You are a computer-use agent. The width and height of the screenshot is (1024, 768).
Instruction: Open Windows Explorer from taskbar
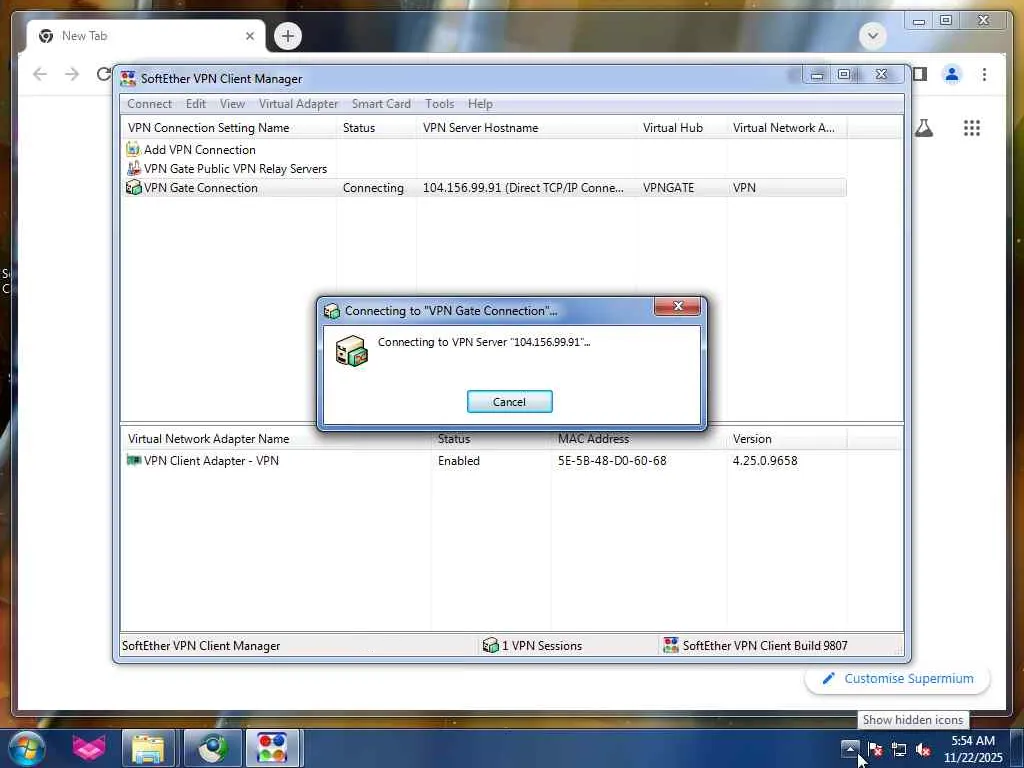tap(148, 748)
